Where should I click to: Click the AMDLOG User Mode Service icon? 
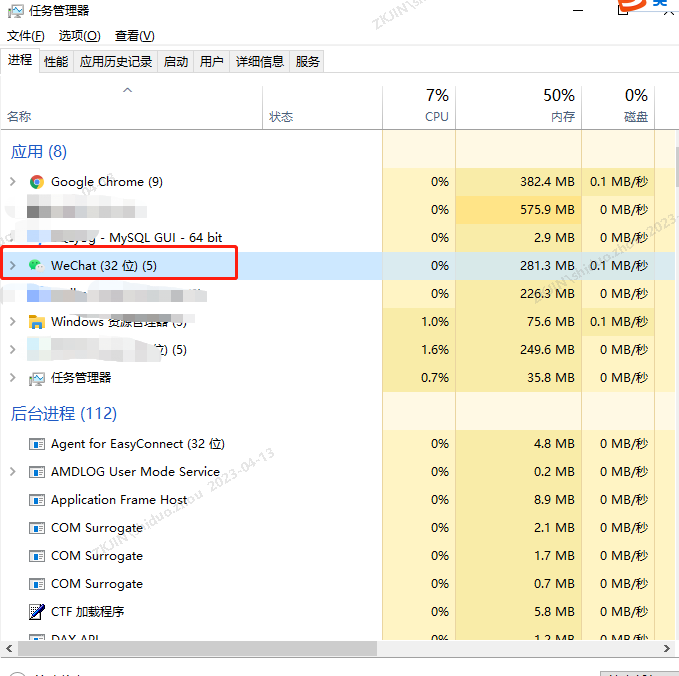click(37, 472)
